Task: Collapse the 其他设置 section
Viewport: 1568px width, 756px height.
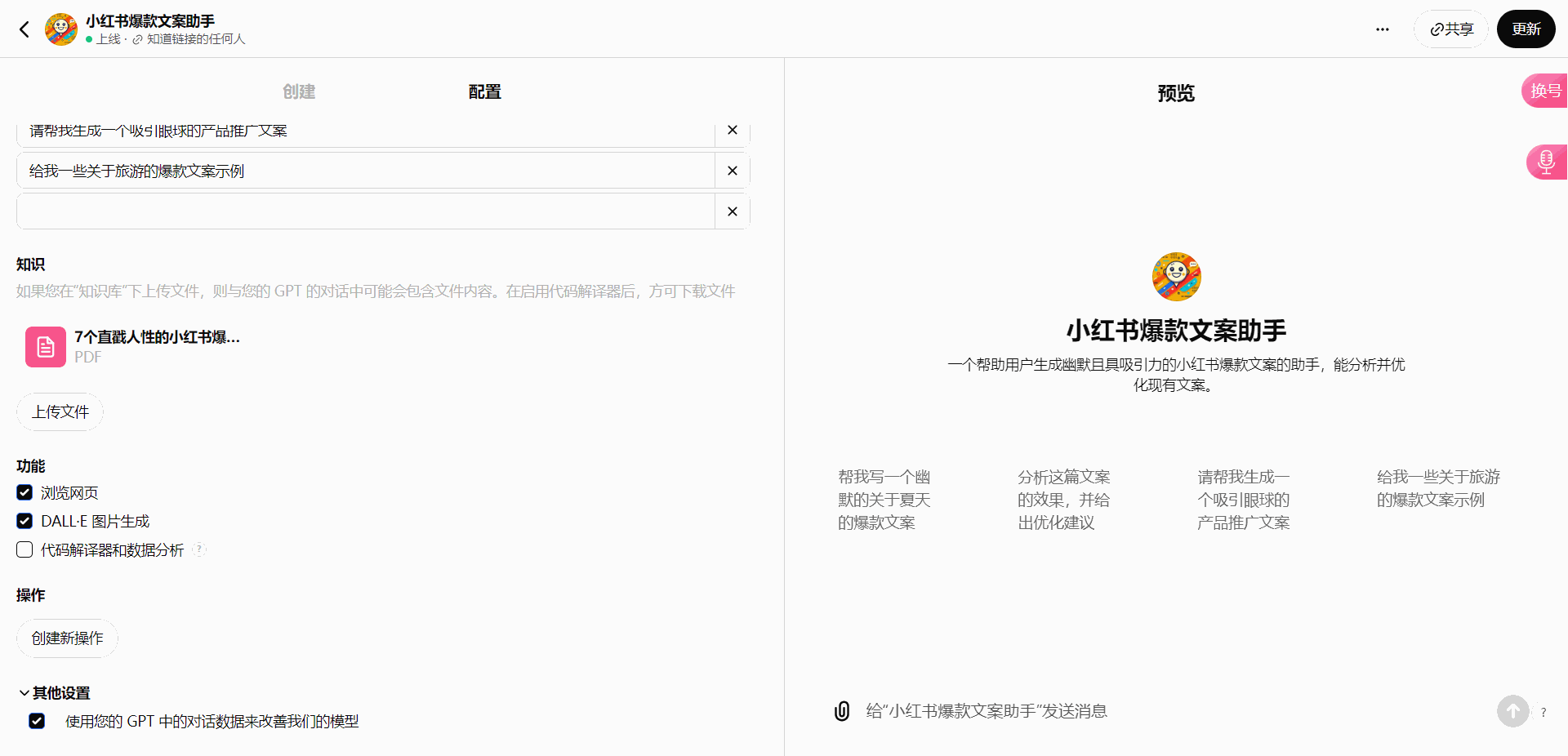Action: (54, 693)
